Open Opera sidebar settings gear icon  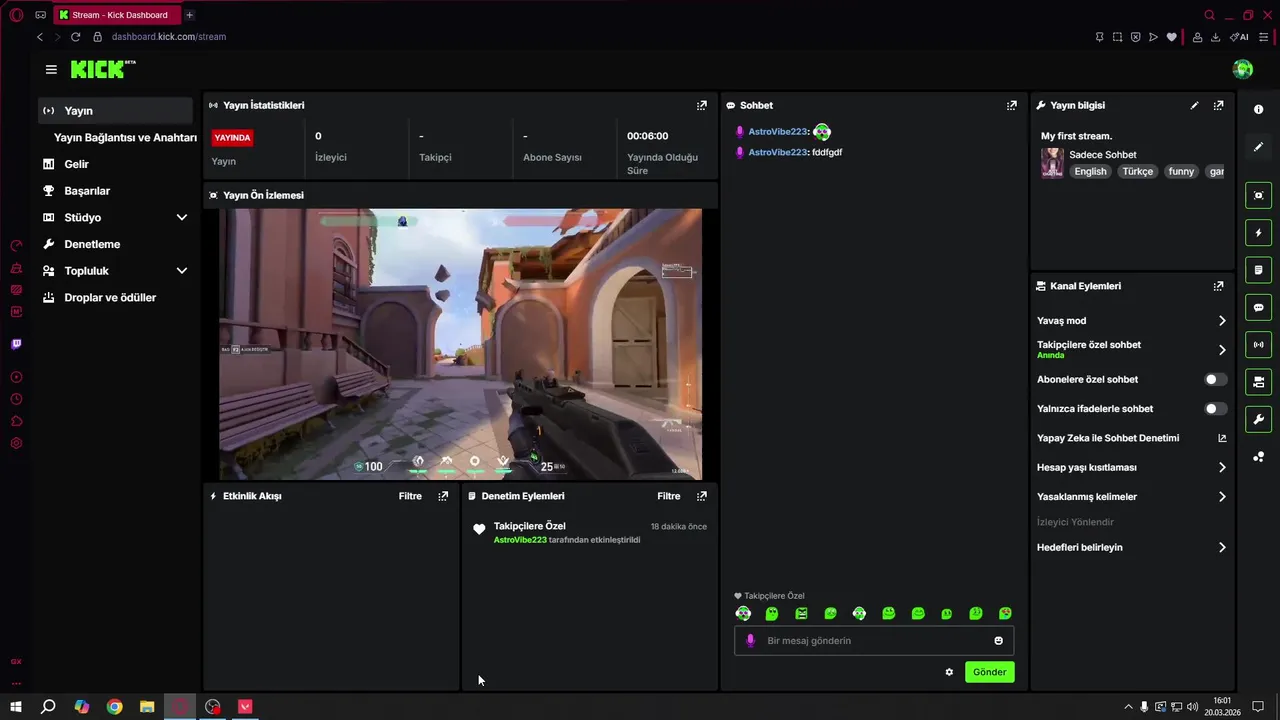[16, 443]
